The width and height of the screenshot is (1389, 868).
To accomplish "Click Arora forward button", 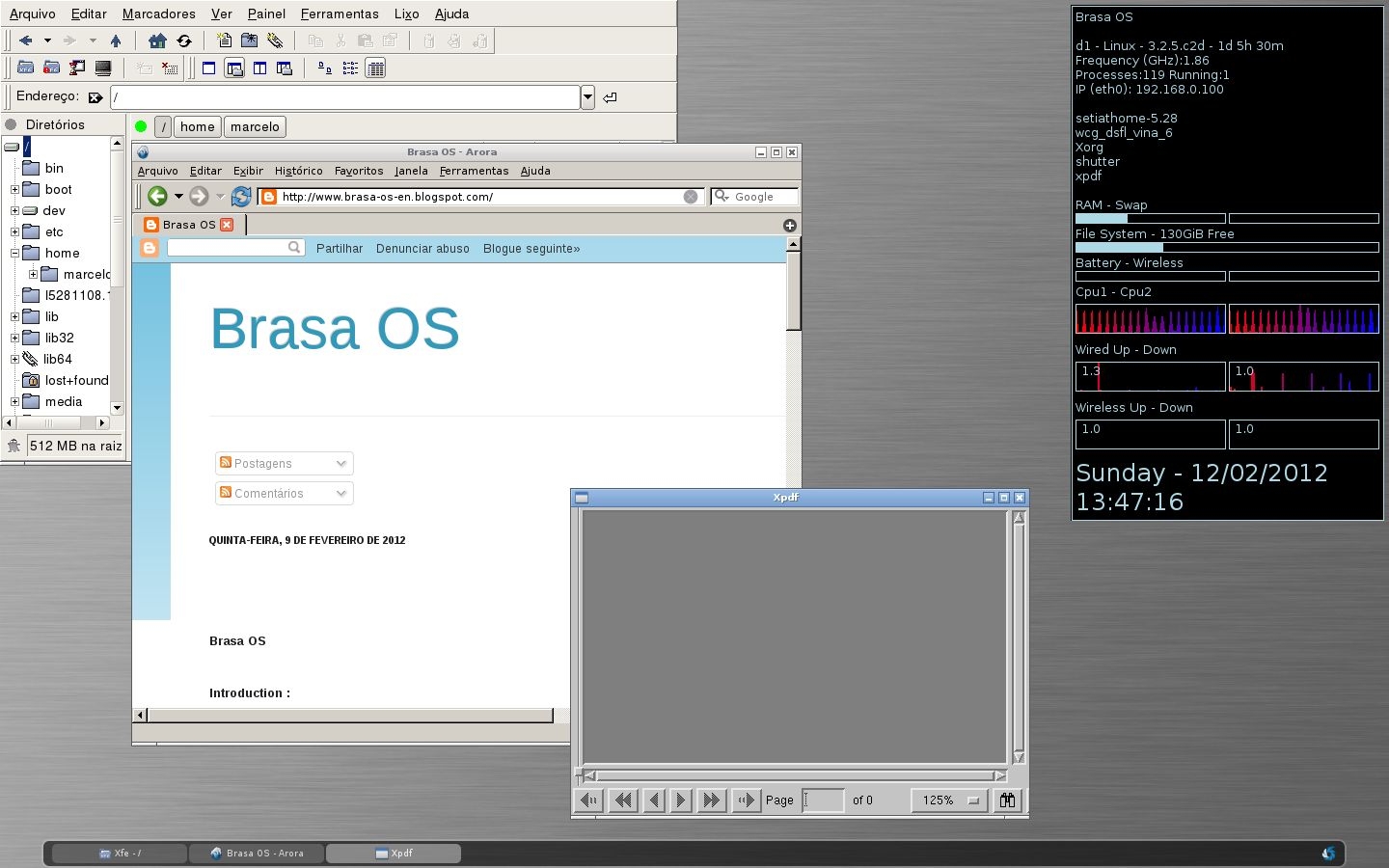I will pyautogui.click(x=199, y=196).
